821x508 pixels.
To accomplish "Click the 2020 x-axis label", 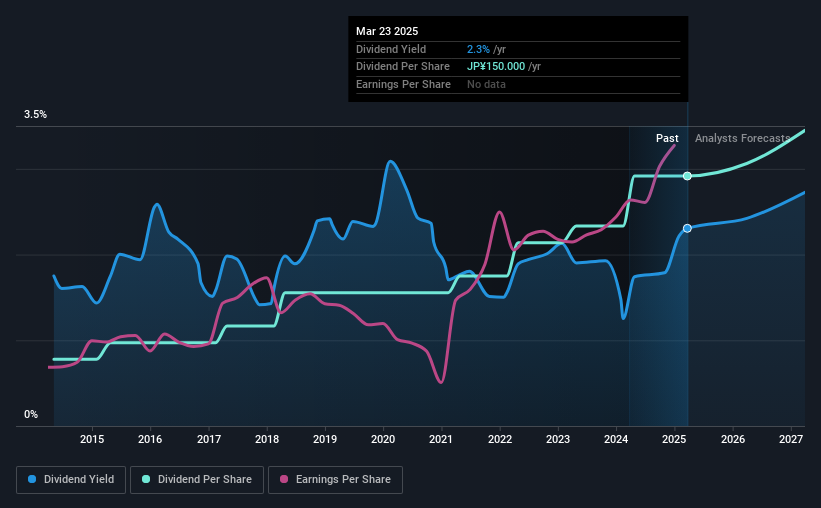I will coord(383,439).
